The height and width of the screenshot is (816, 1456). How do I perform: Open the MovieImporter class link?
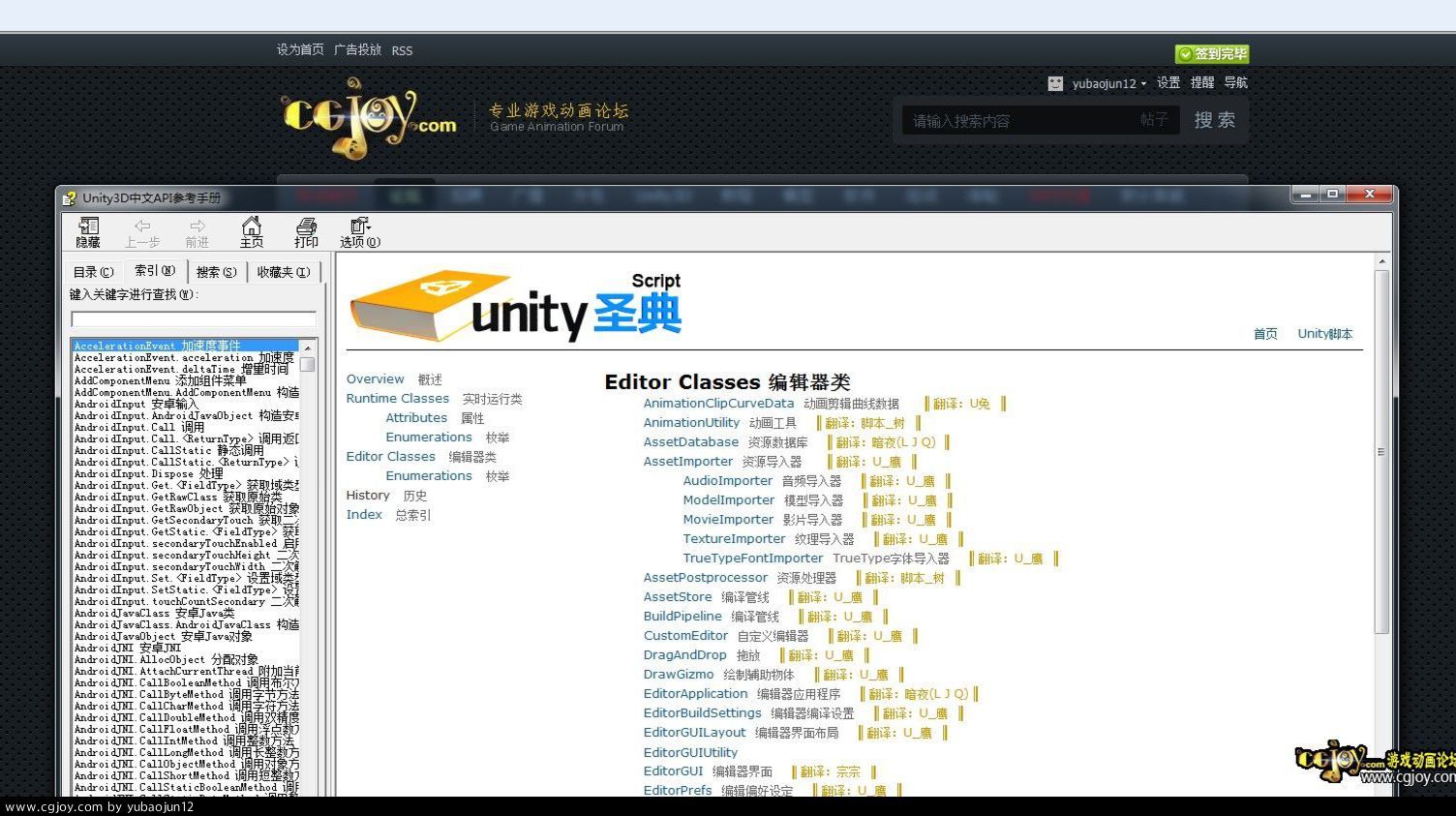pyautogui.click(x=729, y=520)
